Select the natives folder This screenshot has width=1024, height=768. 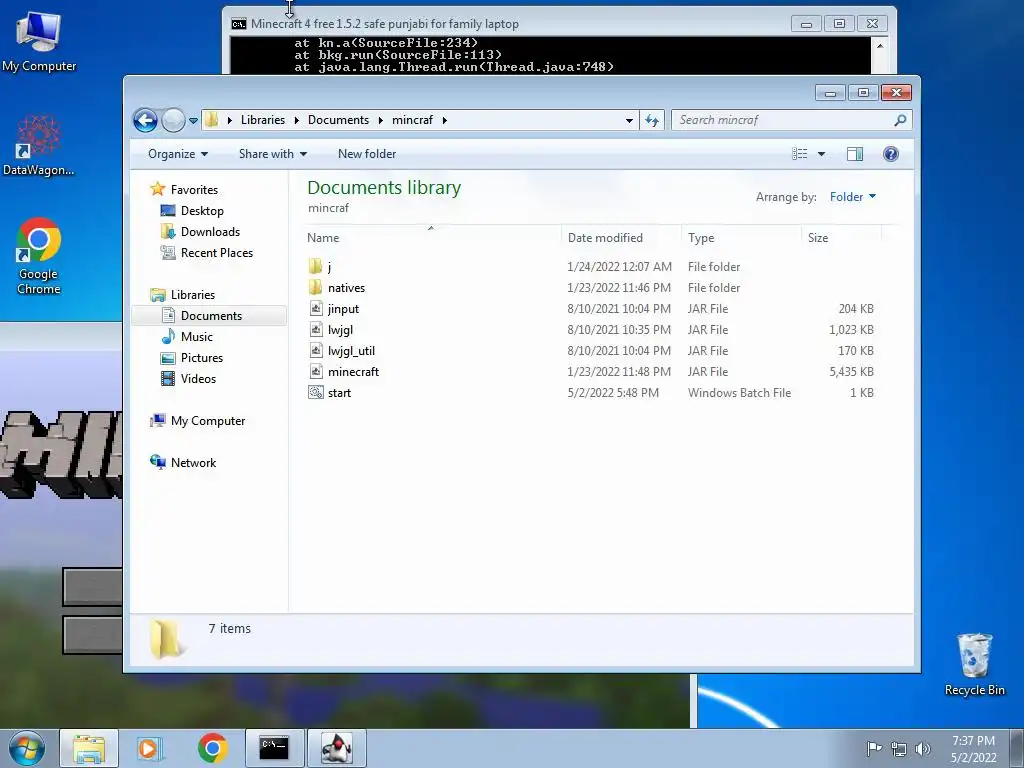pyautogui.click(x=346, y=288)
